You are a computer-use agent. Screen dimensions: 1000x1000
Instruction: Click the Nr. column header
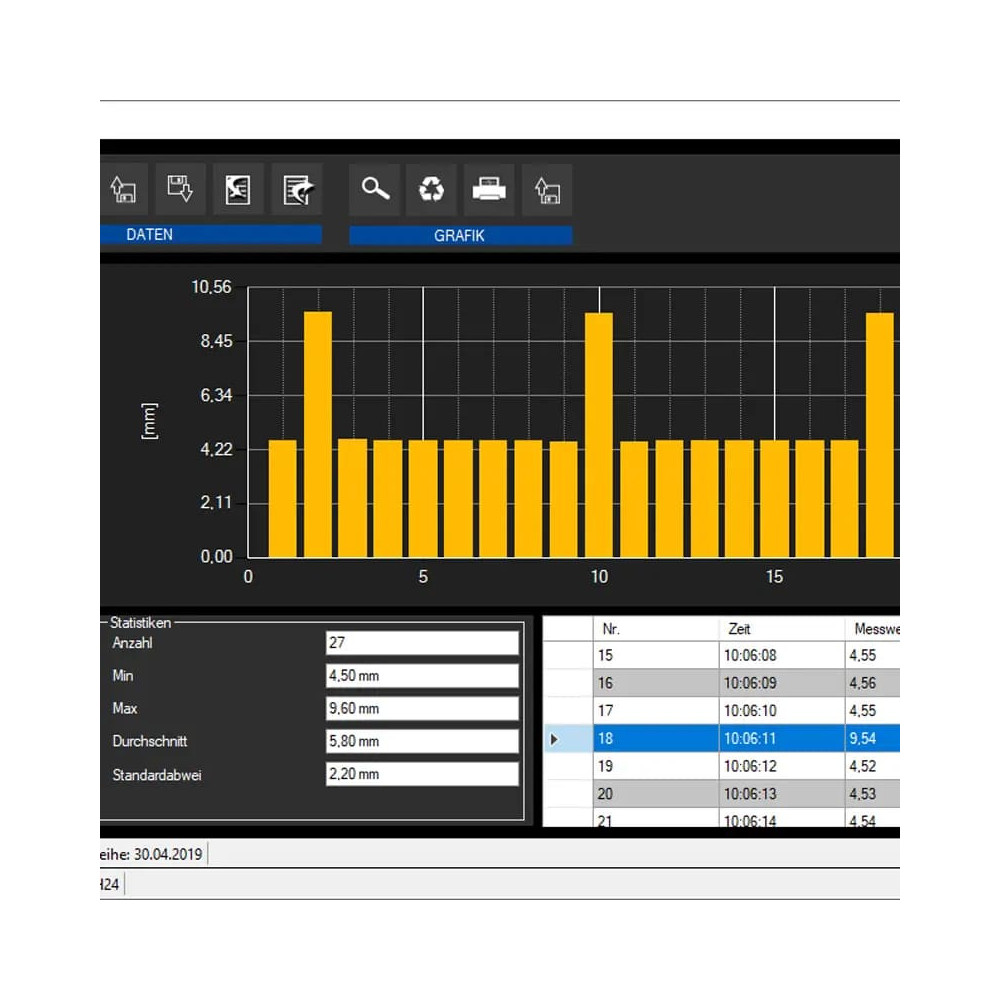pyautogui.click(x=656, y=629)
